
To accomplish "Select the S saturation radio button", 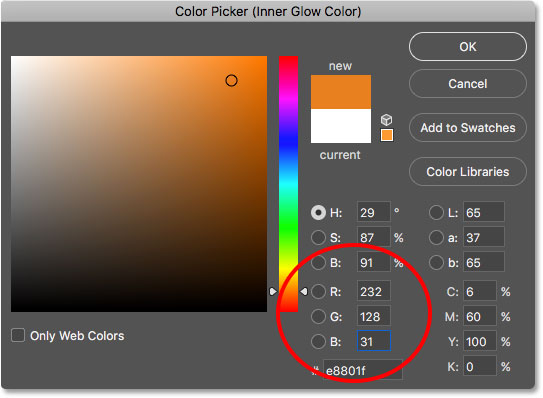I will point(318,238).
